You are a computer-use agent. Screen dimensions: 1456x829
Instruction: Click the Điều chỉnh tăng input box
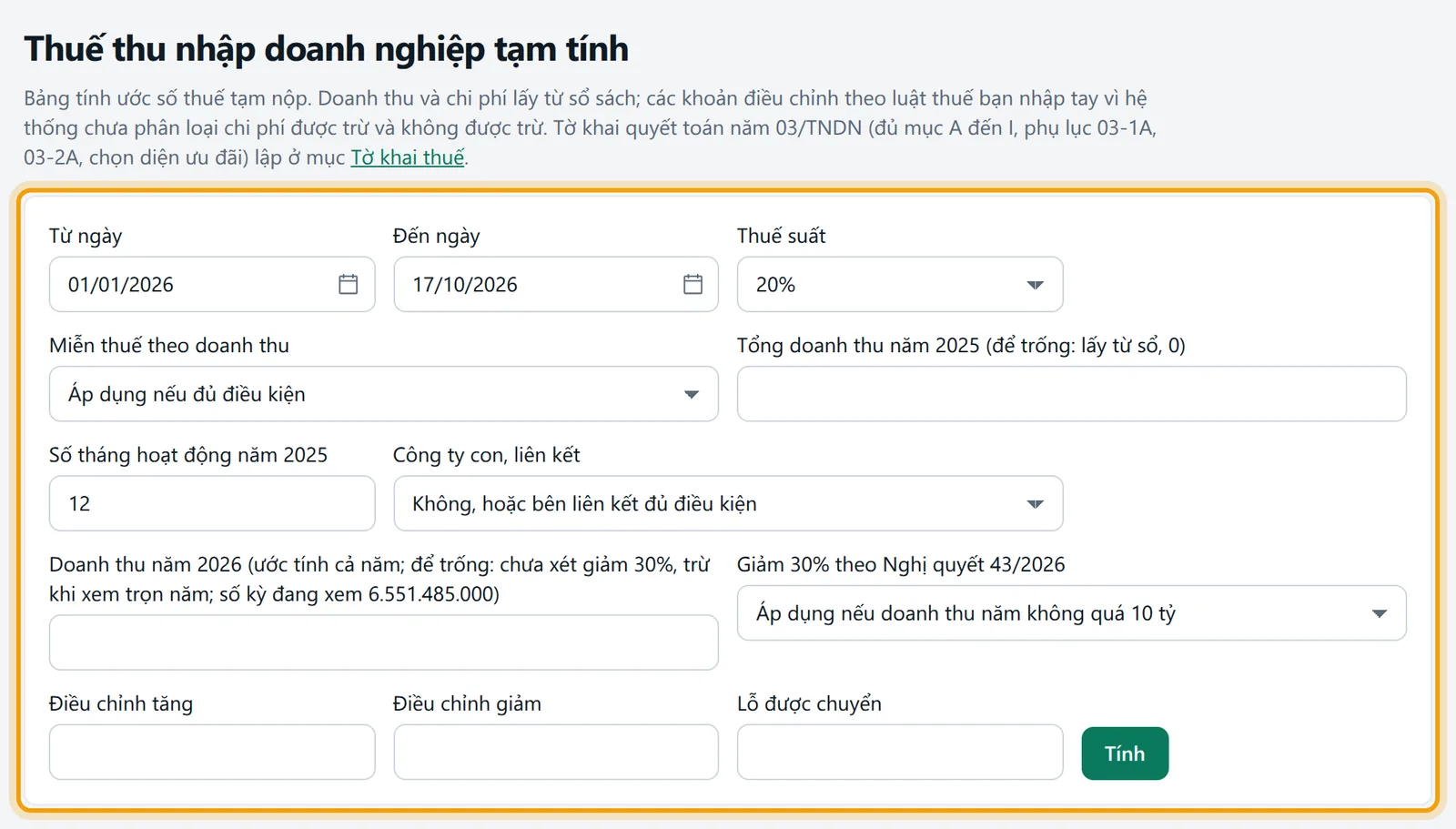tap(212, 753)
